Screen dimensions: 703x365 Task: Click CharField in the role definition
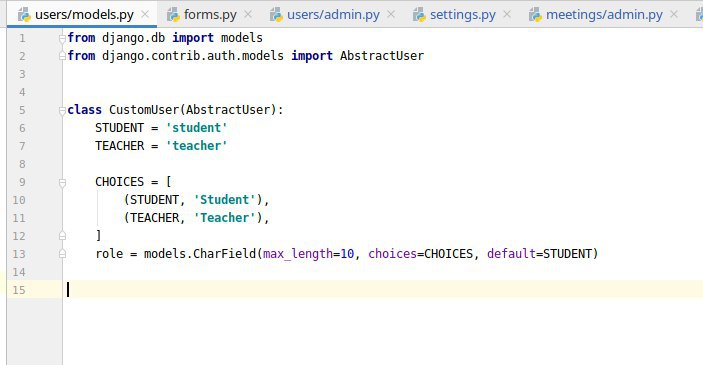224,254
